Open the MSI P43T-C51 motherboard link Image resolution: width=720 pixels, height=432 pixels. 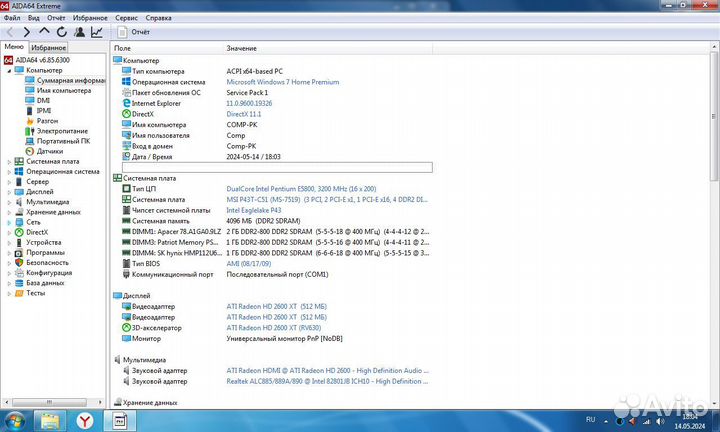(x=327, y=199)
